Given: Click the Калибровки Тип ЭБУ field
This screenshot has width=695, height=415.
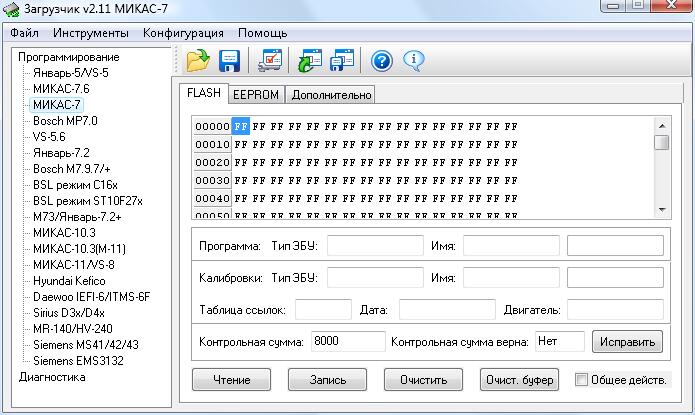Looking at the screenshot, I should point(375,278).
